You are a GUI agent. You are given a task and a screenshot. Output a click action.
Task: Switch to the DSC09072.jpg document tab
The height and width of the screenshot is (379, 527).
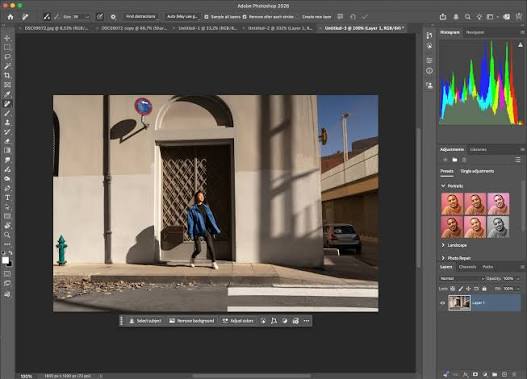[x=56, y=29]
